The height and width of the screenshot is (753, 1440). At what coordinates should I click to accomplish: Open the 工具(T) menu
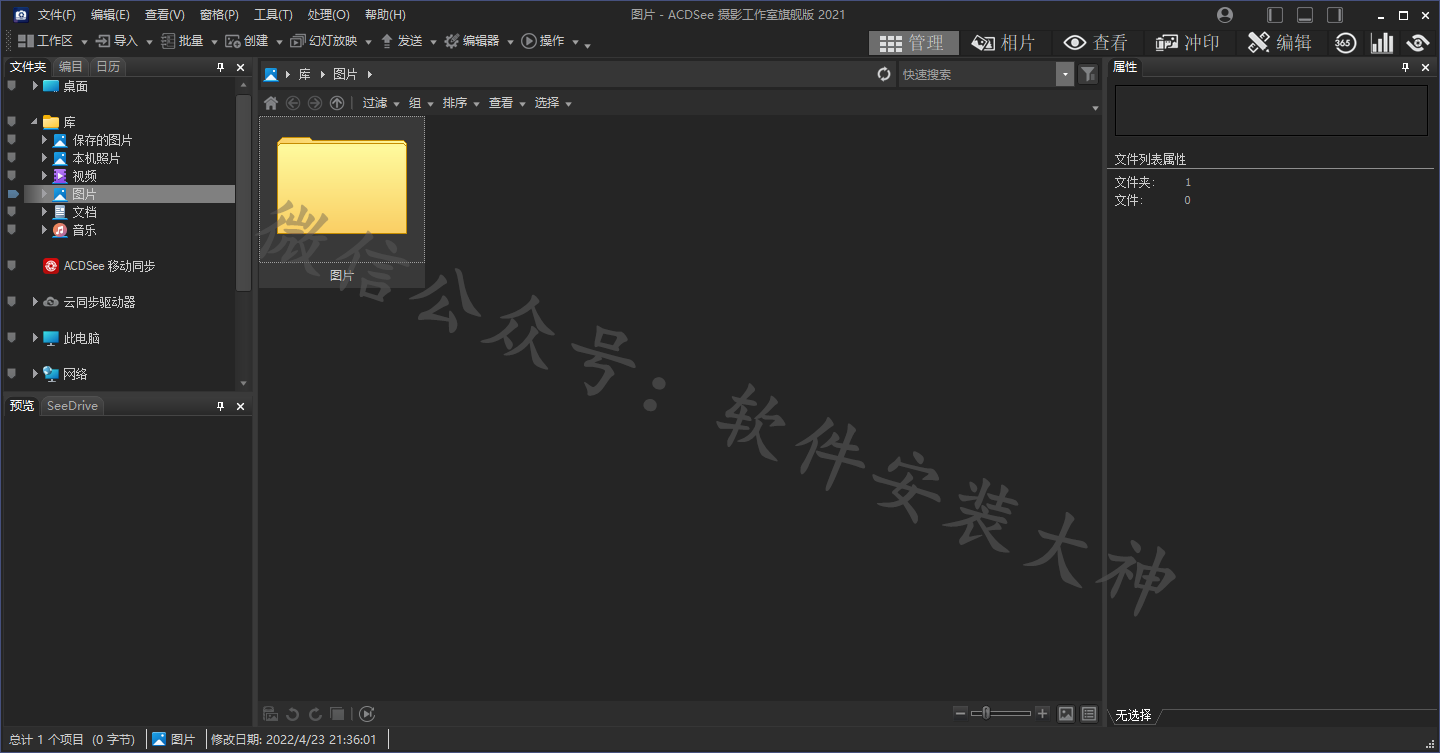pos(273,15)
